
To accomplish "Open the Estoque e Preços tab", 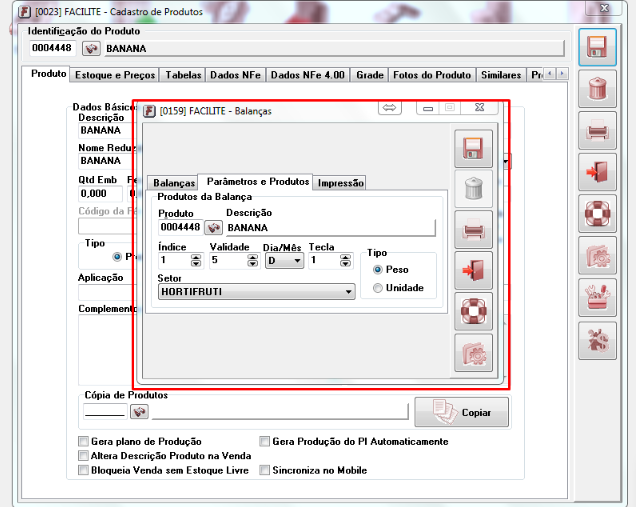I will (x=115, y=75).
